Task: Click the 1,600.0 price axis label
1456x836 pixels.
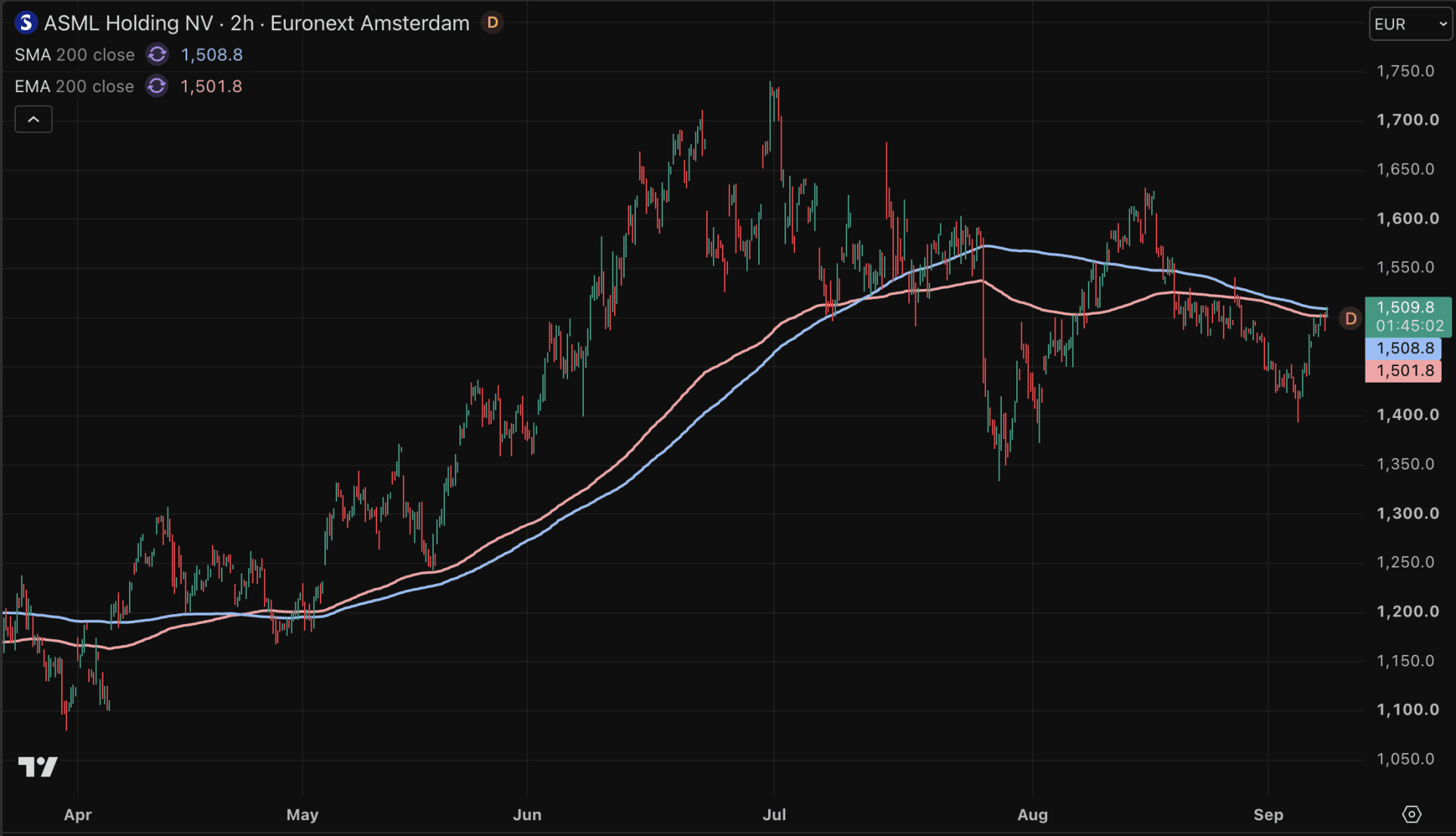Action: click(1408, 219)
